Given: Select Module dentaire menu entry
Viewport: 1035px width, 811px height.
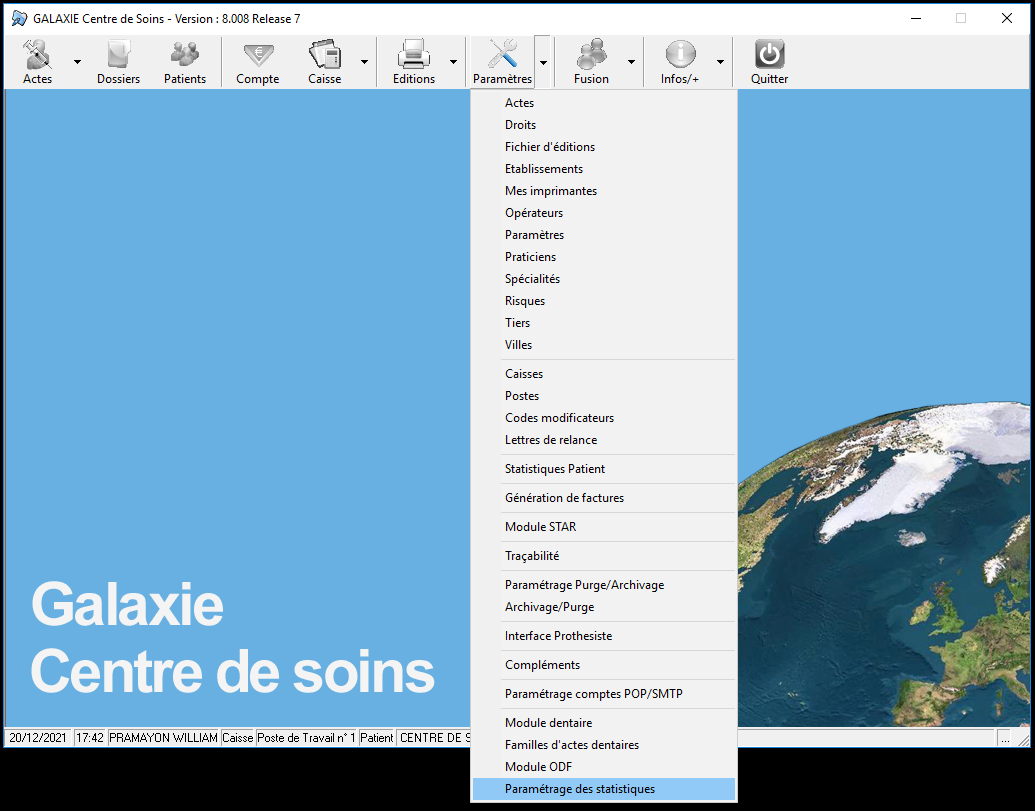Looking at the screenshot, I should point(604,723).
